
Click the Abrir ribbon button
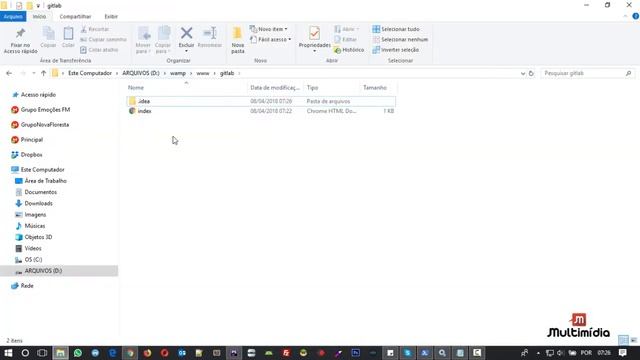[x=346, y=29]
